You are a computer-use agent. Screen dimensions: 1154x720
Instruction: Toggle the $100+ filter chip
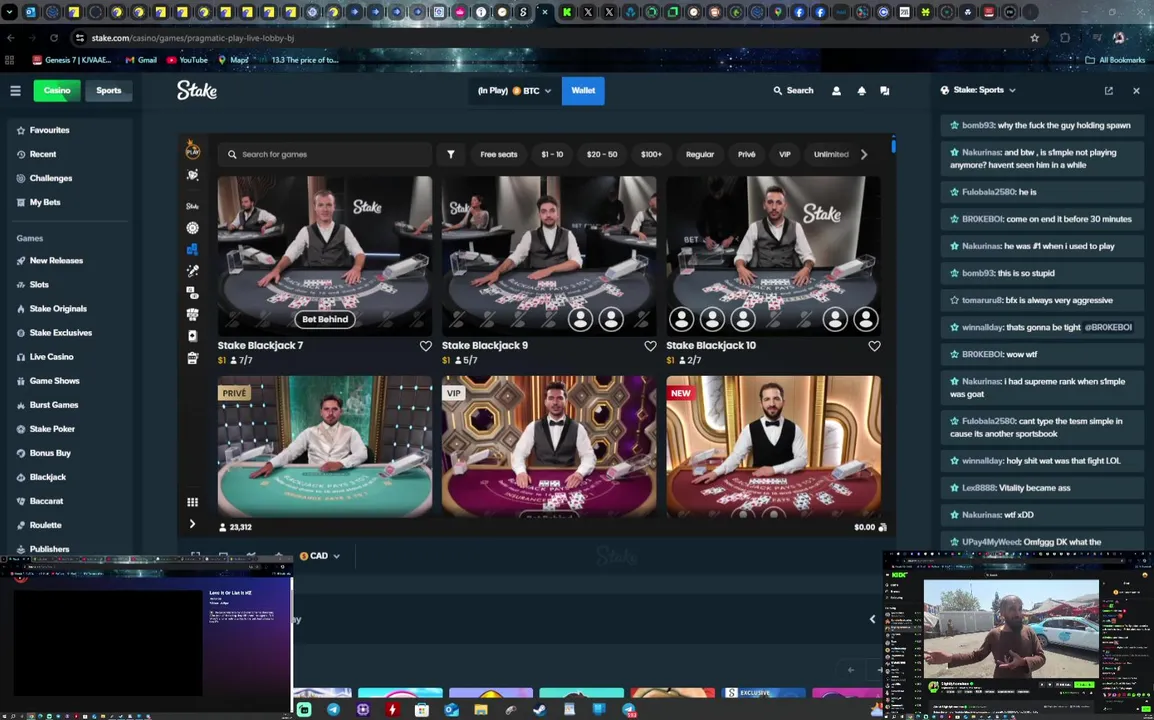pos(651,155)
